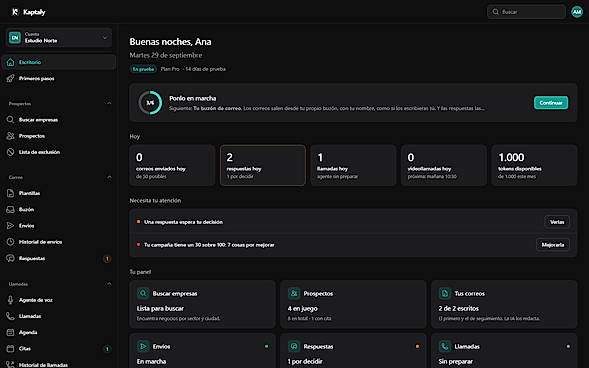Viewport: 589px width, 368px height.
Task: Open the AM user avatar menu
Action: 577,12
